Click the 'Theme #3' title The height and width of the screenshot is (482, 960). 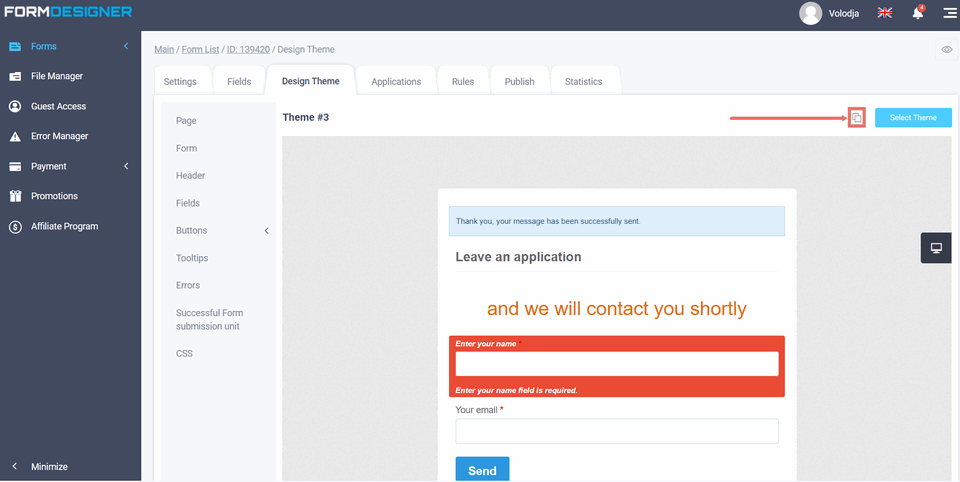(x=306, y=117)
